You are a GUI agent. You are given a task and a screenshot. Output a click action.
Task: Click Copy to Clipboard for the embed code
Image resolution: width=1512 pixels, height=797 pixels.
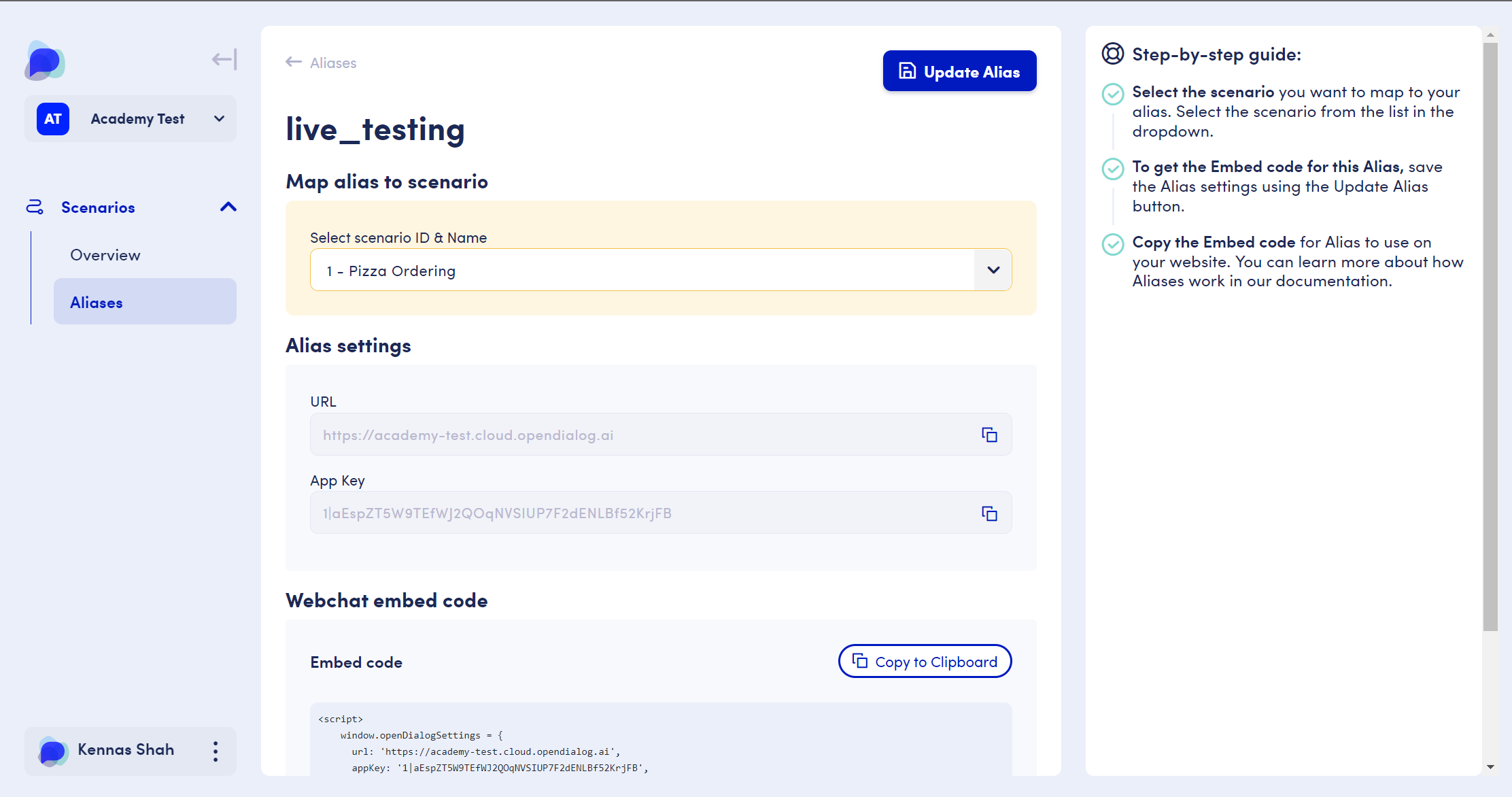(x=925, y=661)
